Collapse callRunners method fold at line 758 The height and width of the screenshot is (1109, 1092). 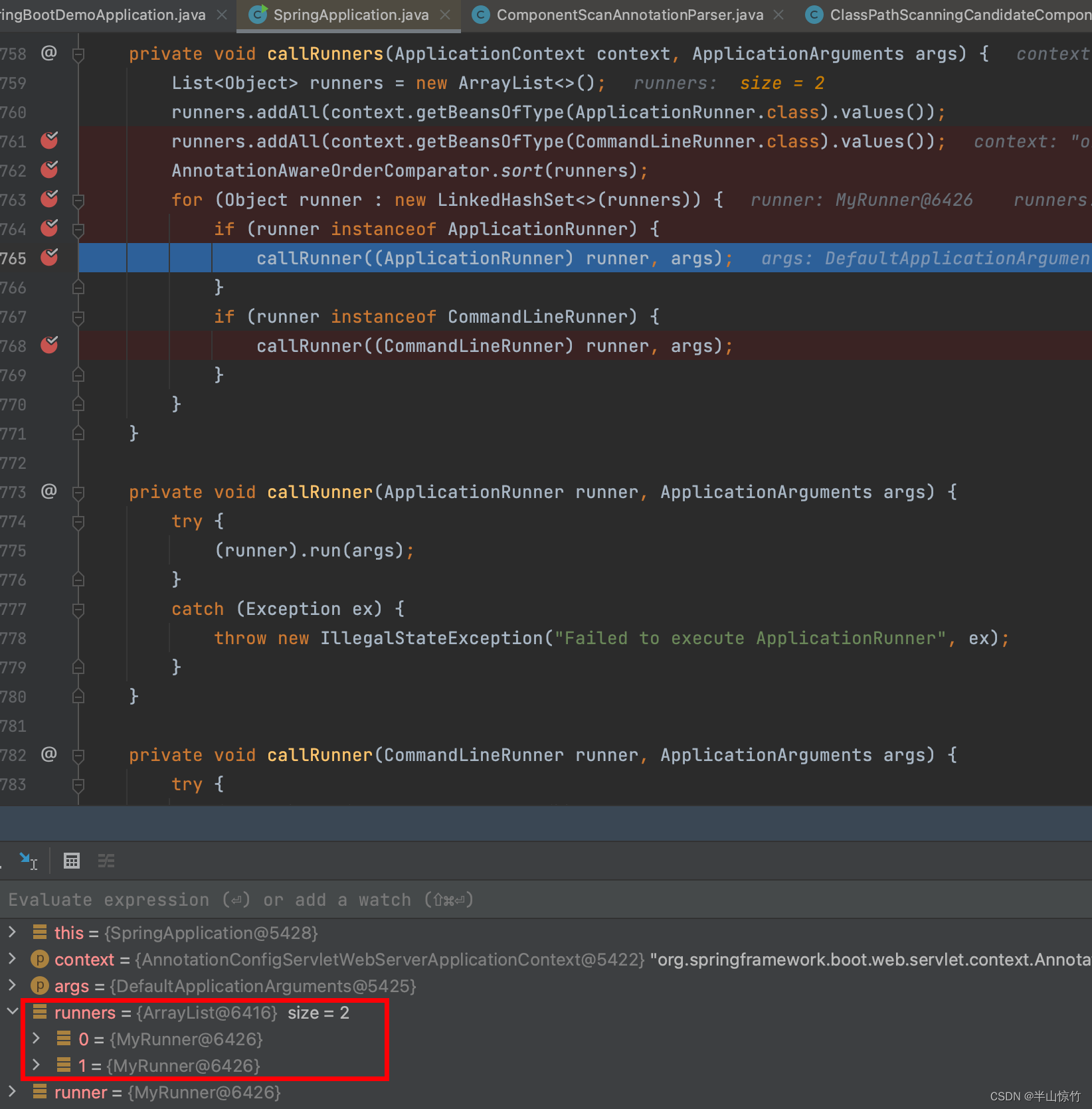78,54
